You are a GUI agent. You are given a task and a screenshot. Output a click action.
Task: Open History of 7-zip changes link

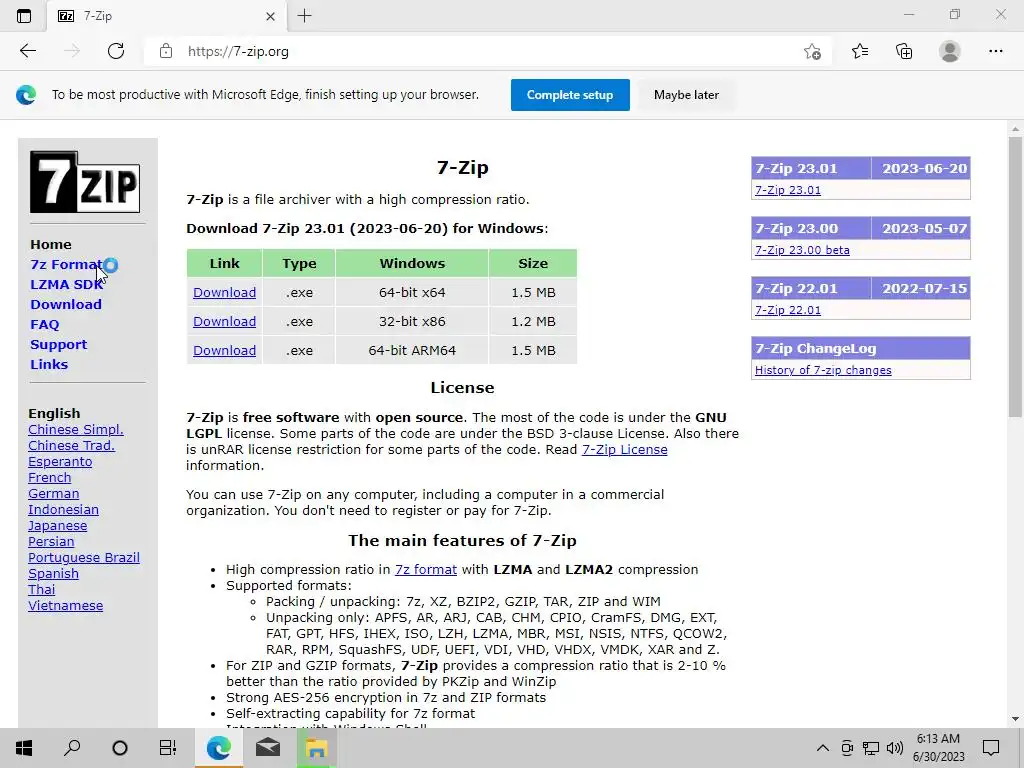point(823,370)
